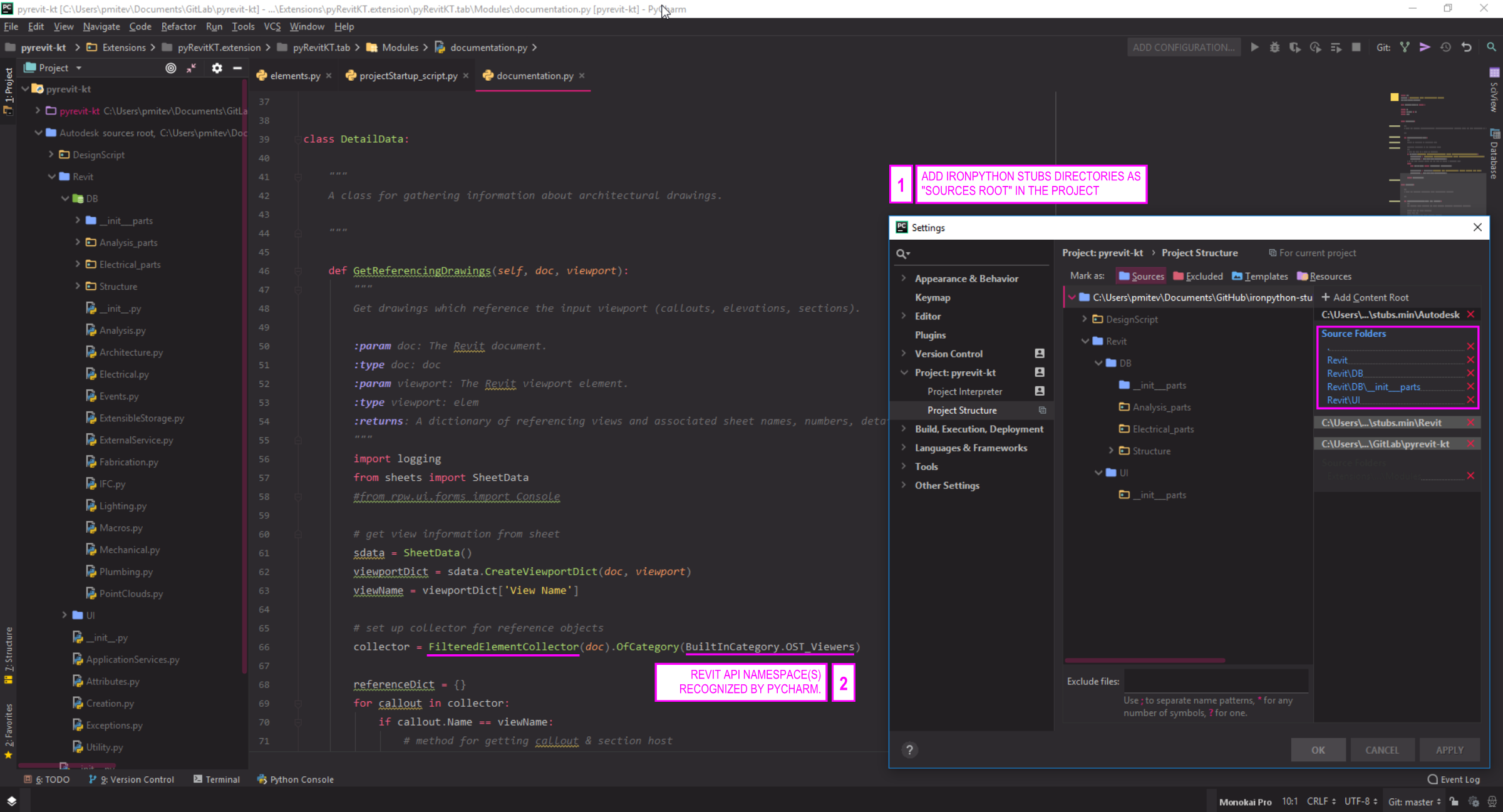The image size is (1503, 812).
Task: Open Git history clock icon
Action: click(1445, 47)
